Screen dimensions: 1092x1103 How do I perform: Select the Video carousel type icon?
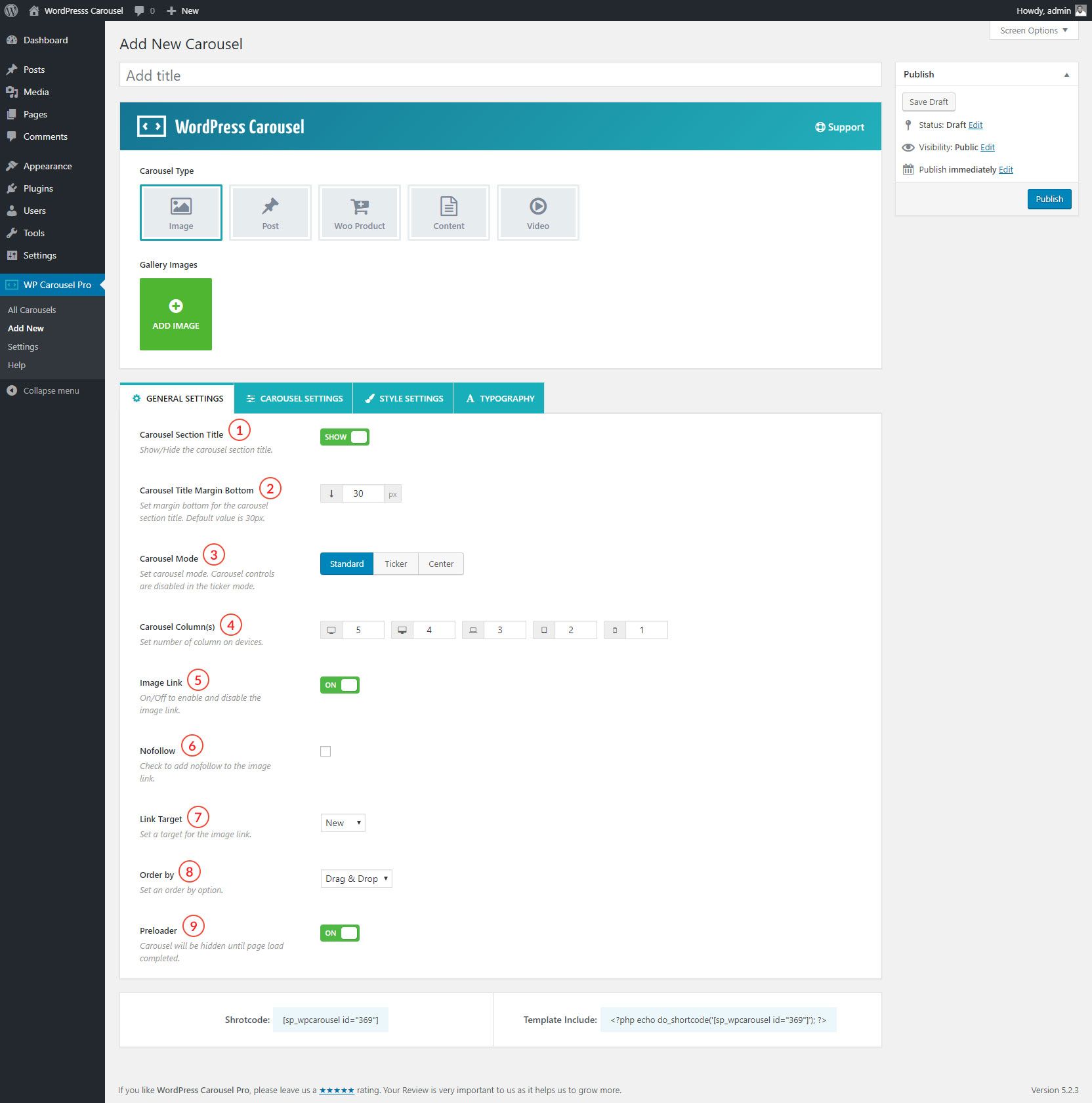[x=537, y=213]
